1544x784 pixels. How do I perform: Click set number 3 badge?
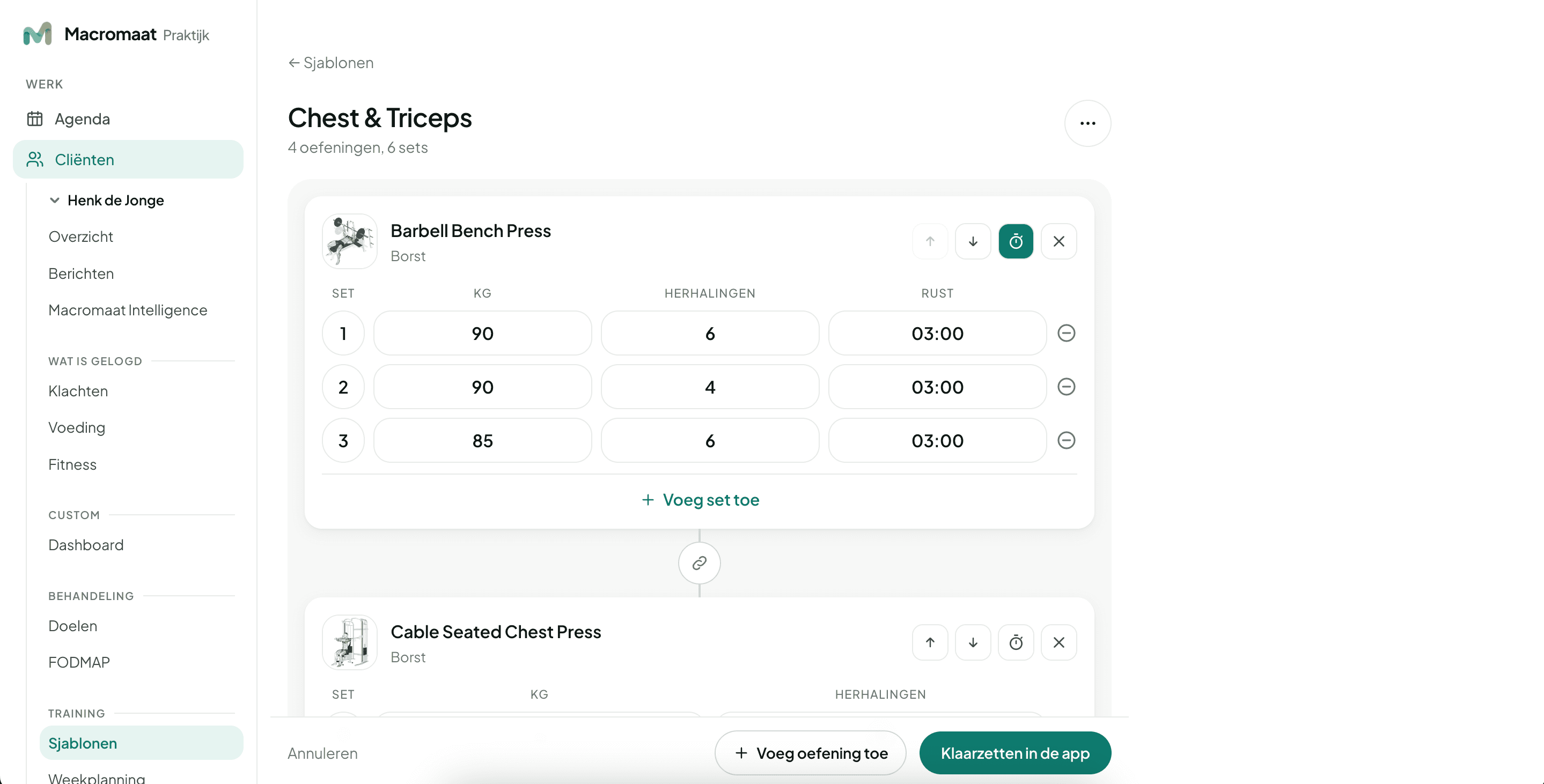(343, 441)
